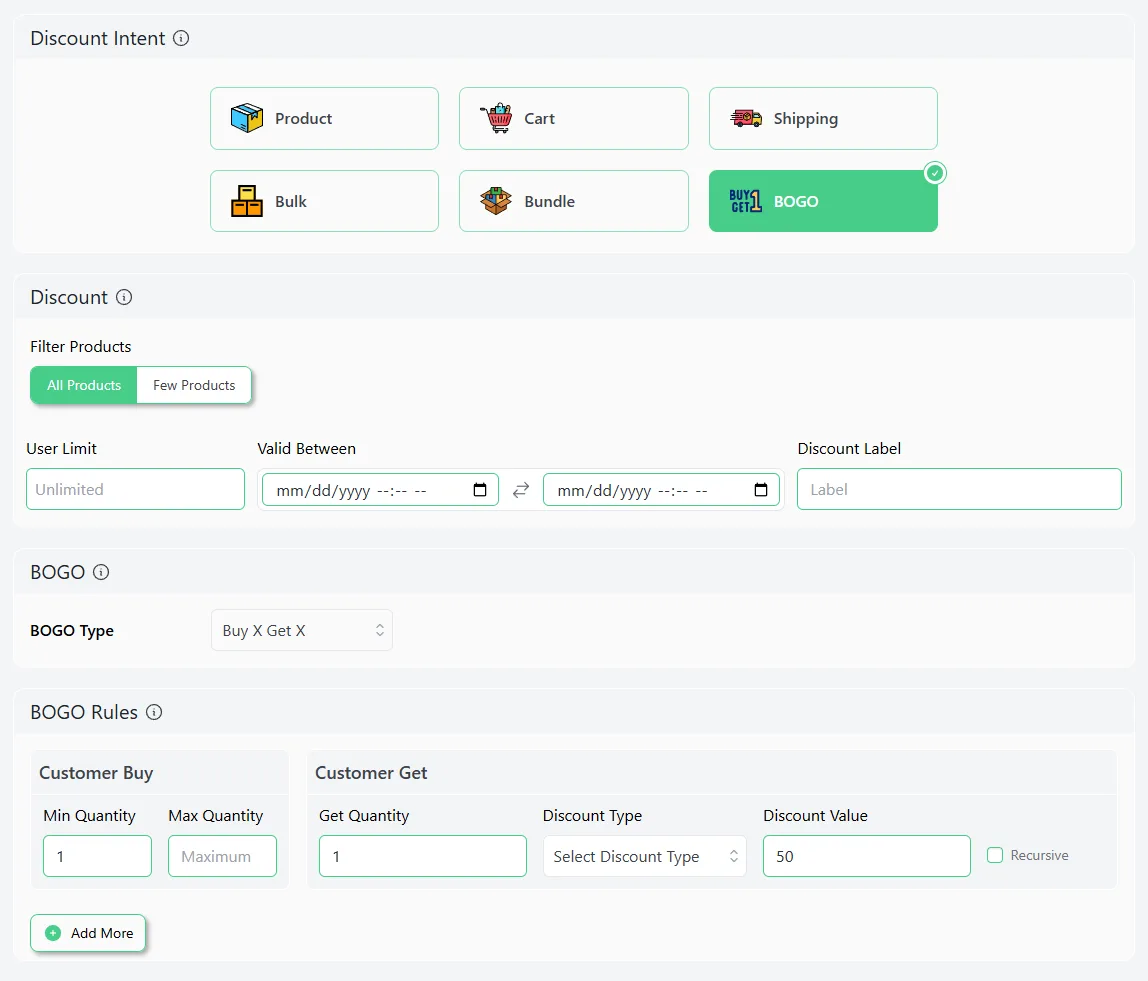
Task: Focus the Get Quantity input field
Action: (422, 856)
